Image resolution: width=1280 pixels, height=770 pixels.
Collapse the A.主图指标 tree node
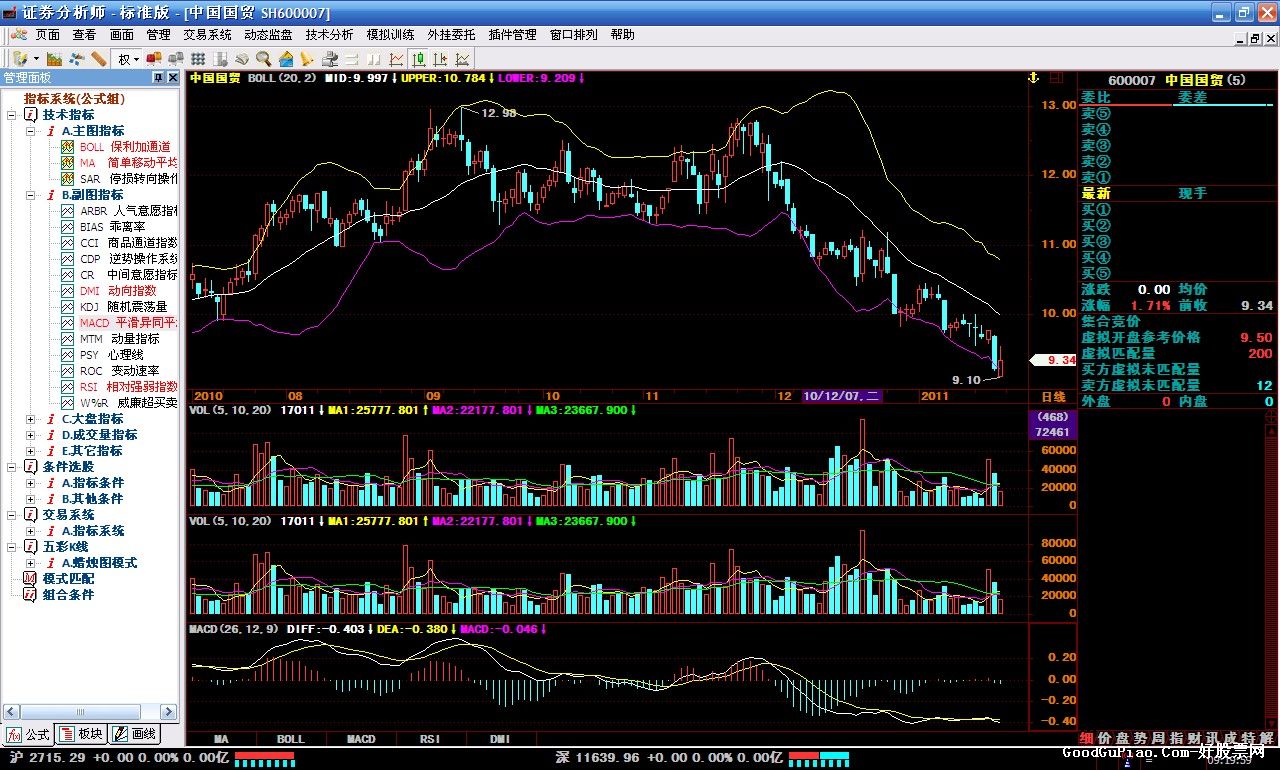point(31,131)
